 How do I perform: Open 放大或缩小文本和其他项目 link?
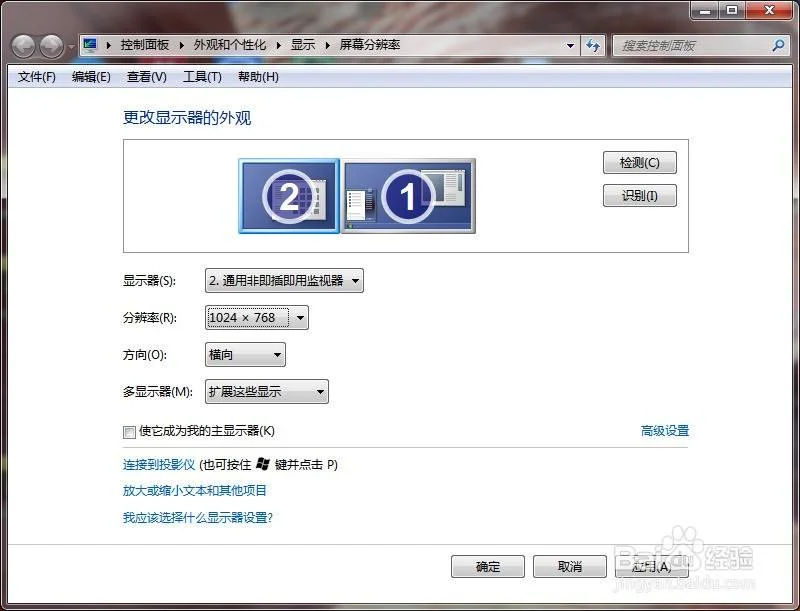[194, 491]
